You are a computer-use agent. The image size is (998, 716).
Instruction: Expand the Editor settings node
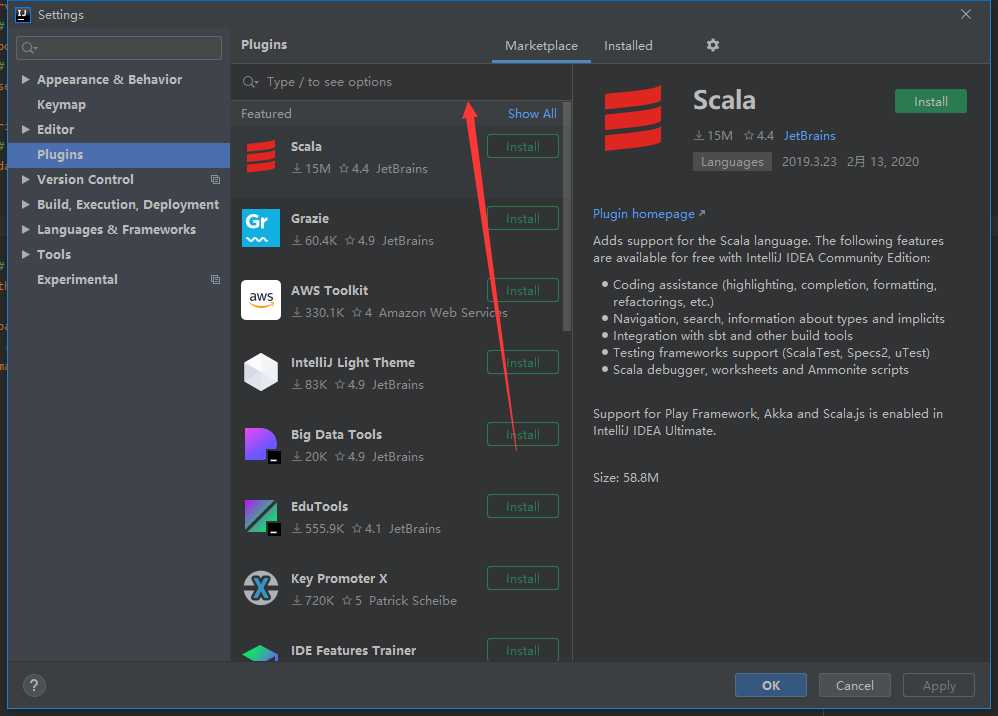pyautogui.click(x=25, y=129)
